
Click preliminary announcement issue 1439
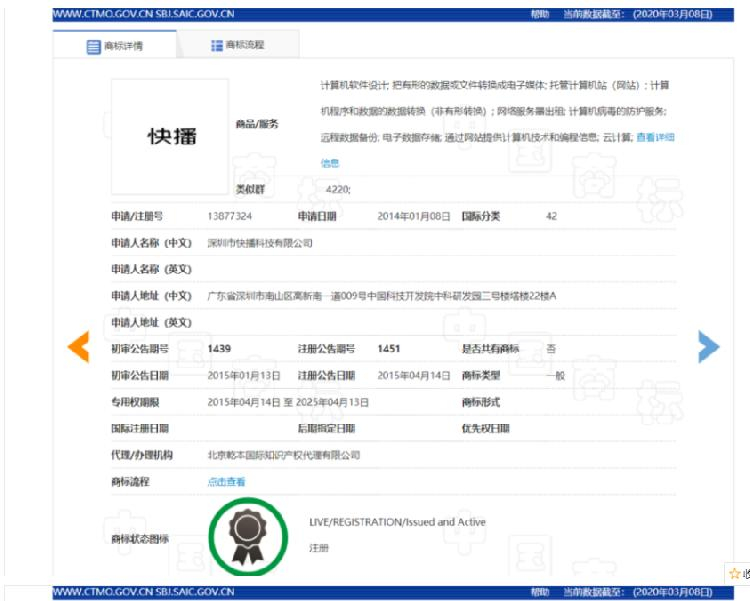pyautogui.click(x=219, y=349)
